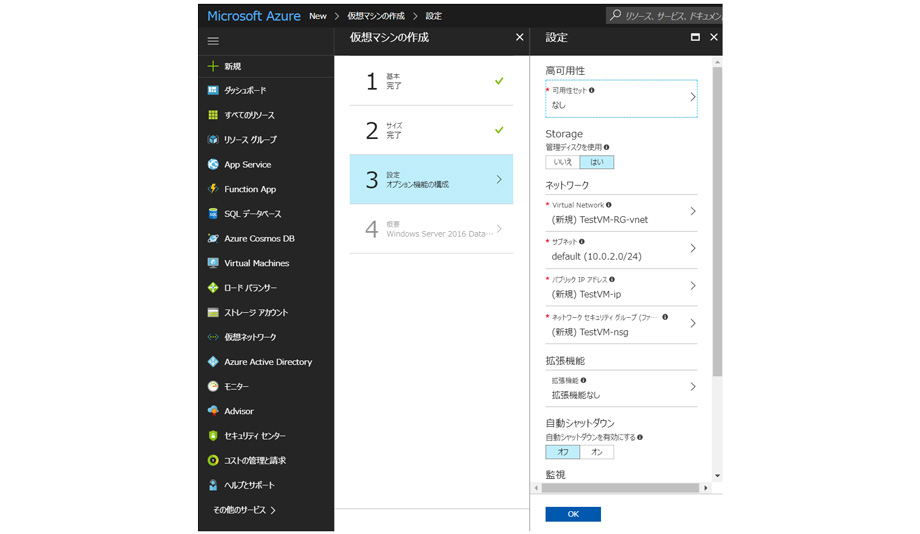Open Azure Active Directory icon

pos(213,362)
